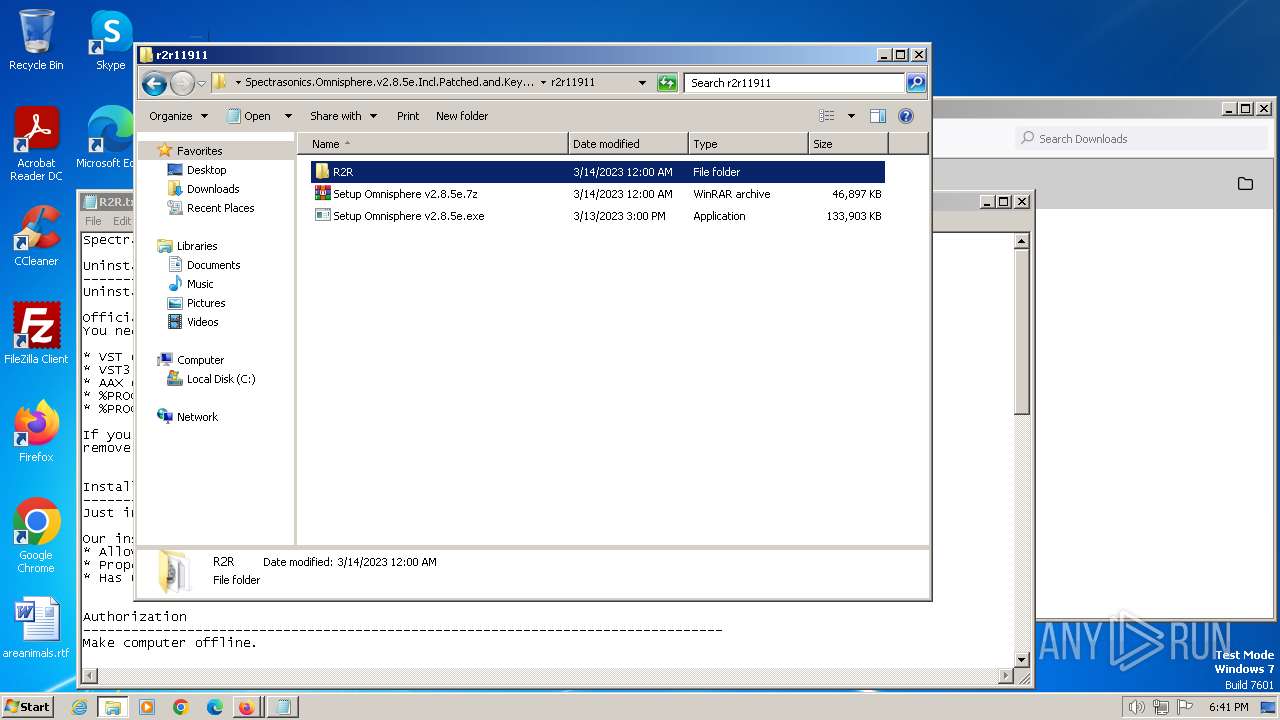The height and width of the screenshot is (720, 1280).
Task: Change view with the views icon
Action: tap(827, 116)
